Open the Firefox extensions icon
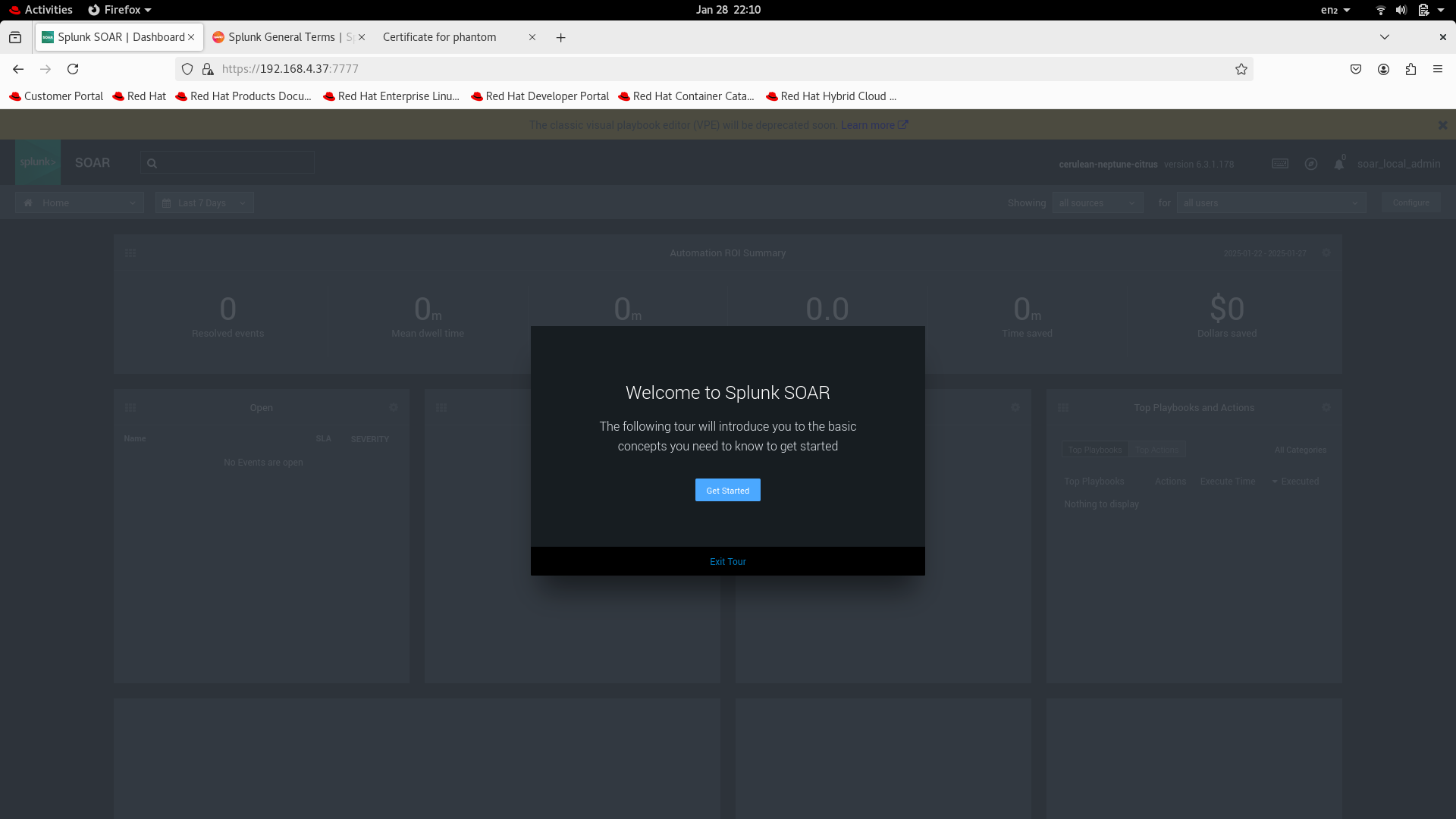 [x=1410, y=69]
